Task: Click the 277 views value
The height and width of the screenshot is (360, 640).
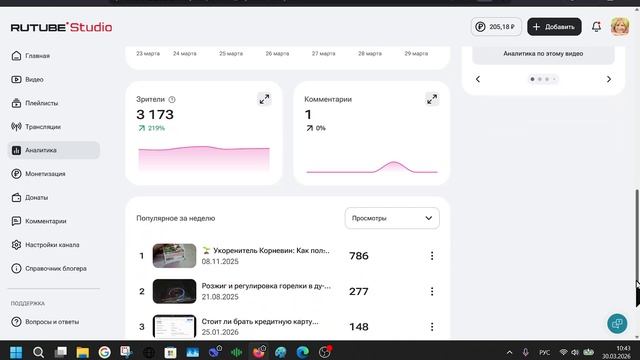Action: 359,291
